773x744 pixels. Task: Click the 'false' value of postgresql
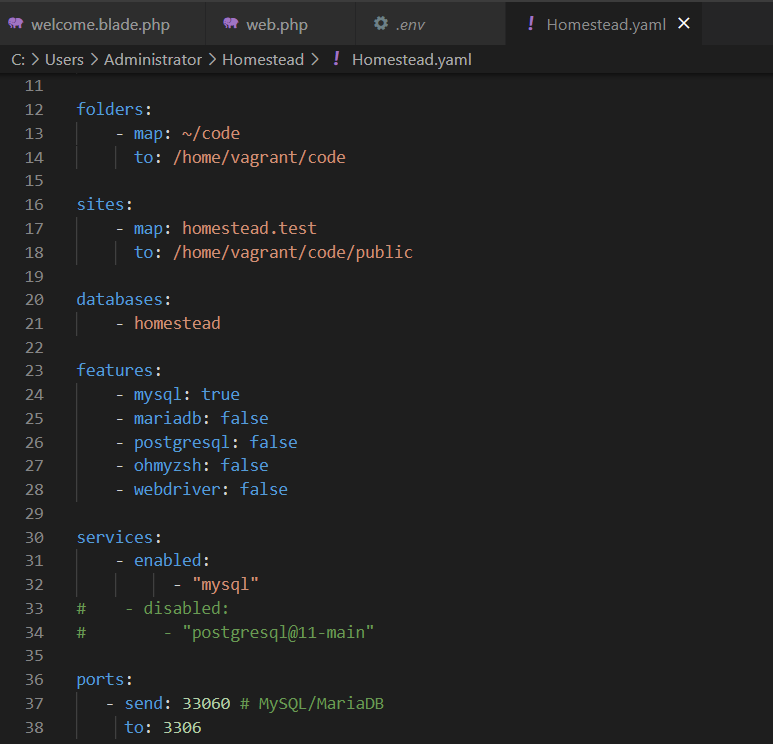(x=274, y=443)
